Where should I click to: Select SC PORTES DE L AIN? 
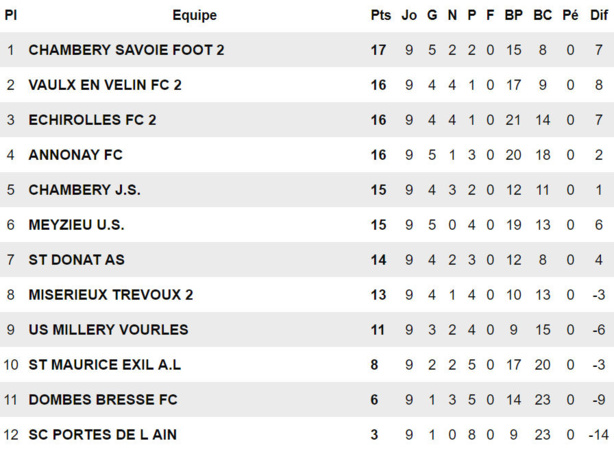click(x=103, y=435)
